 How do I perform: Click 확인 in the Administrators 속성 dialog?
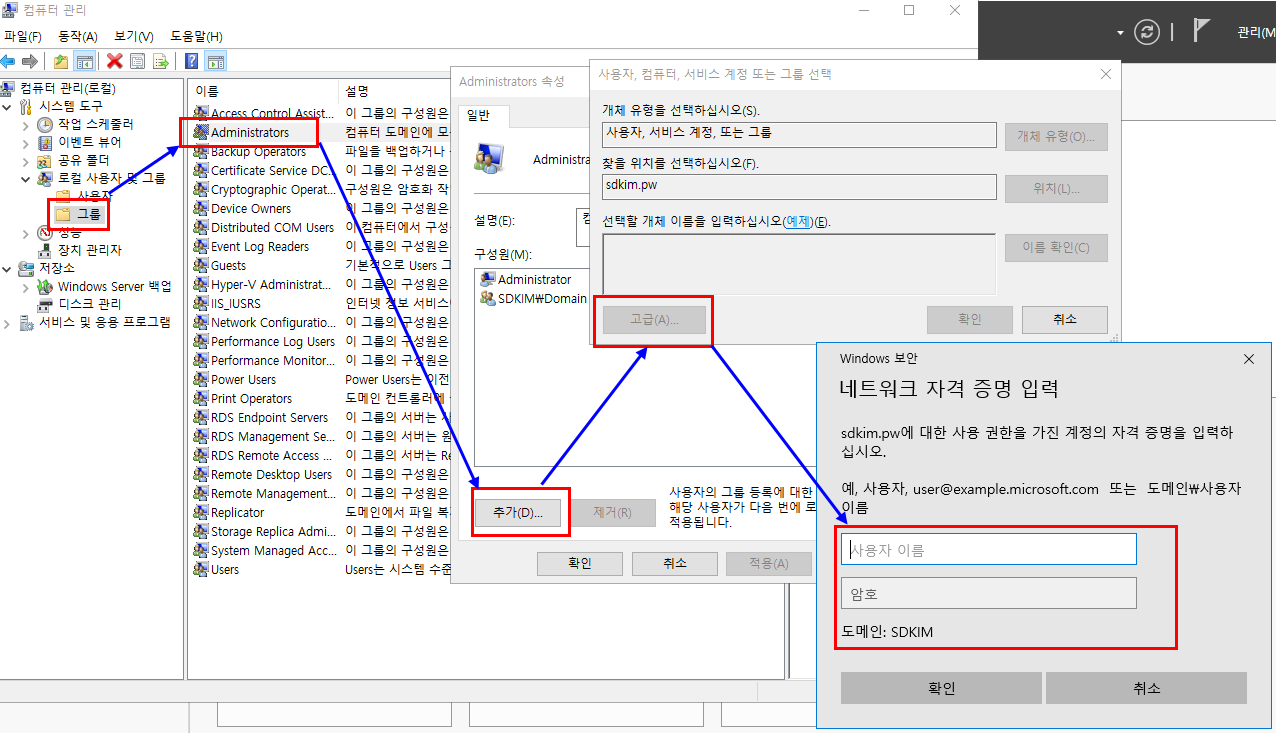tap(580, 563)
